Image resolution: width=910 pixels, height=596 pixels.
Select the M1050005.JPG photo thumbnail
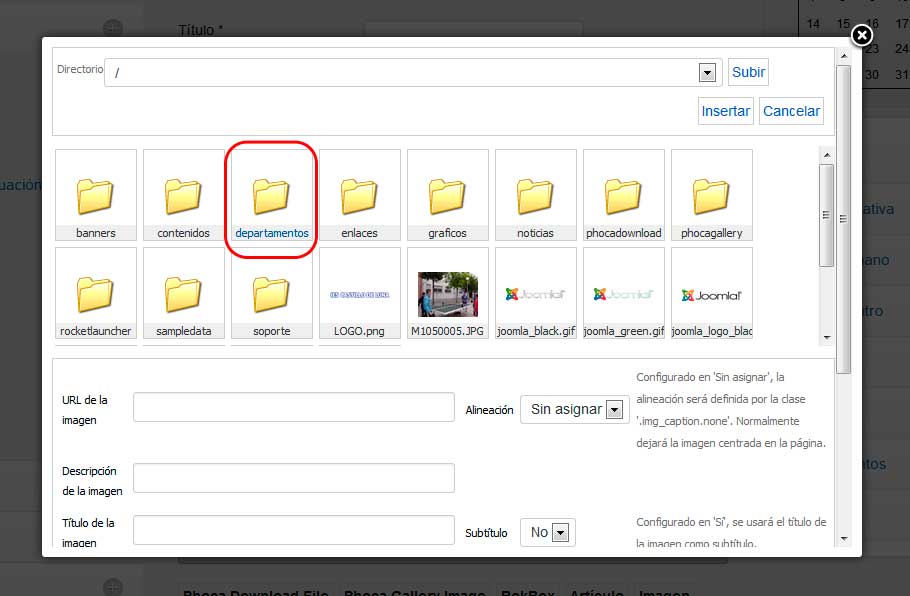(x=447, y=294)
